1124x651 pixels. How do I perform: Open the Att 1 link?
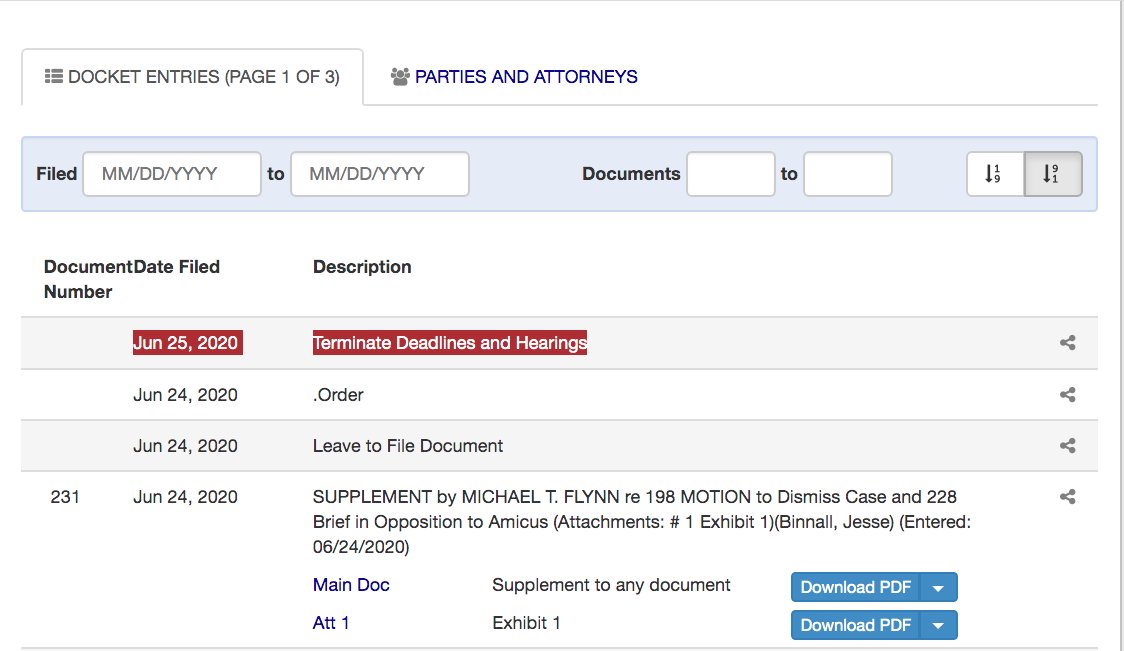[330, 623]
